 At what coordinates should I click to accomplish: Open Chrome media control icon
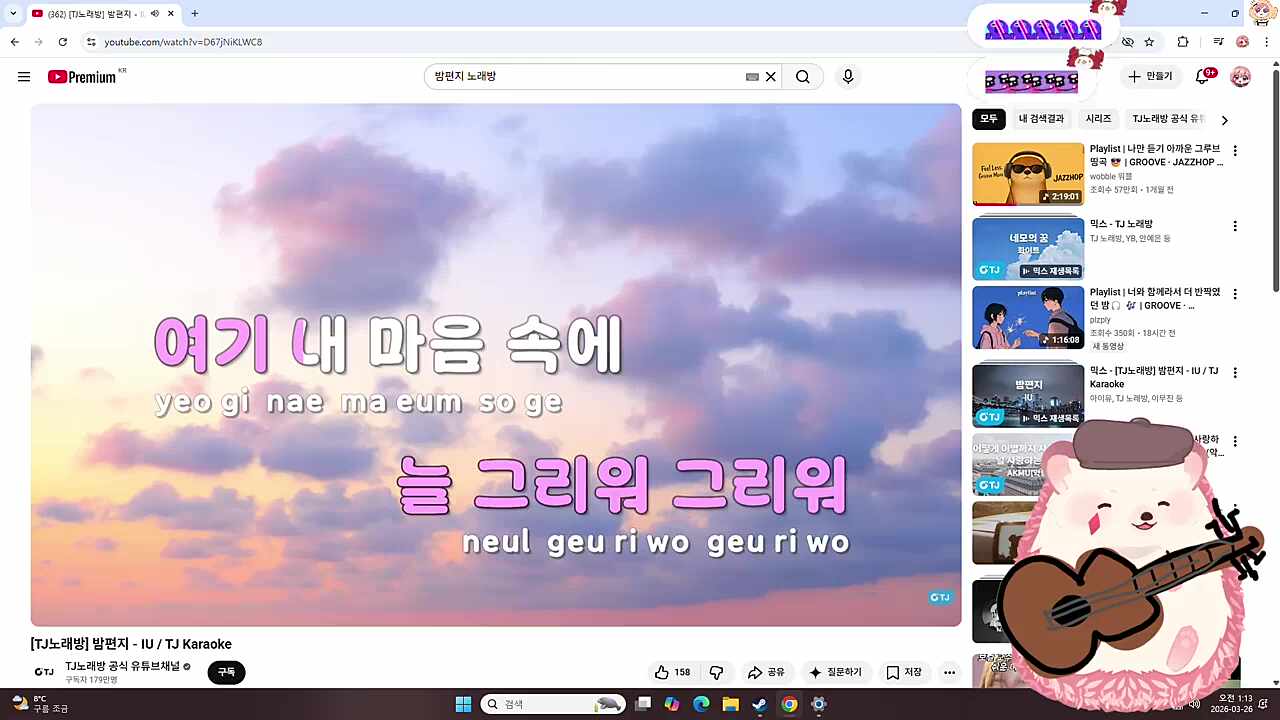click(x=1218, y=42)
